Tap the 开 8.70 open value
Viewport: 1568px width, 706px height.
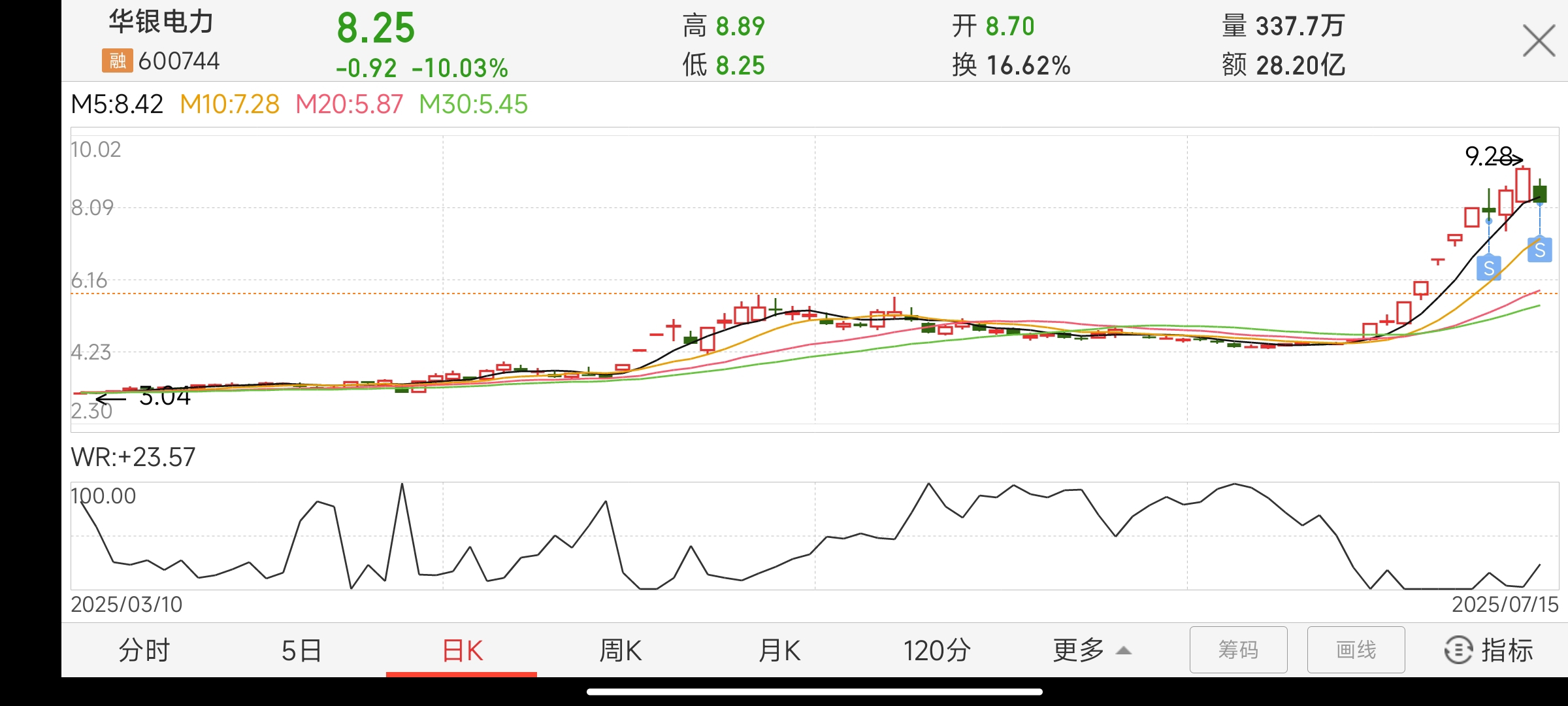point(993,26)
